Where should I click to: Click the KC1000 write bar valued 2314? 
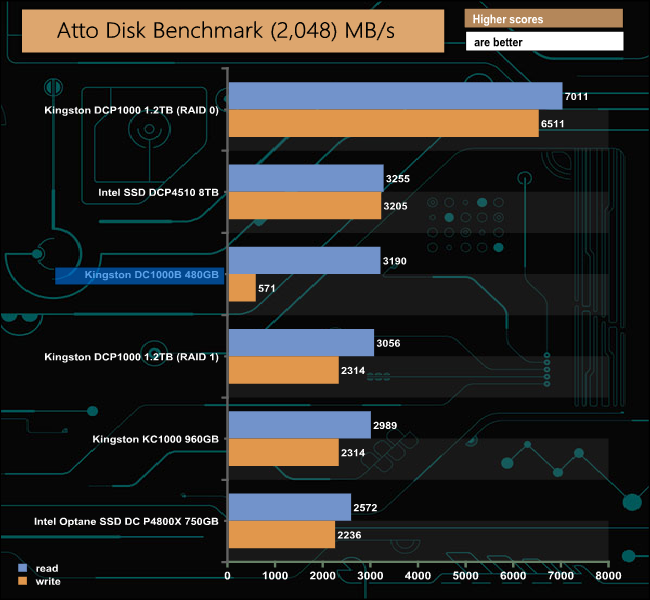[284, 452]
